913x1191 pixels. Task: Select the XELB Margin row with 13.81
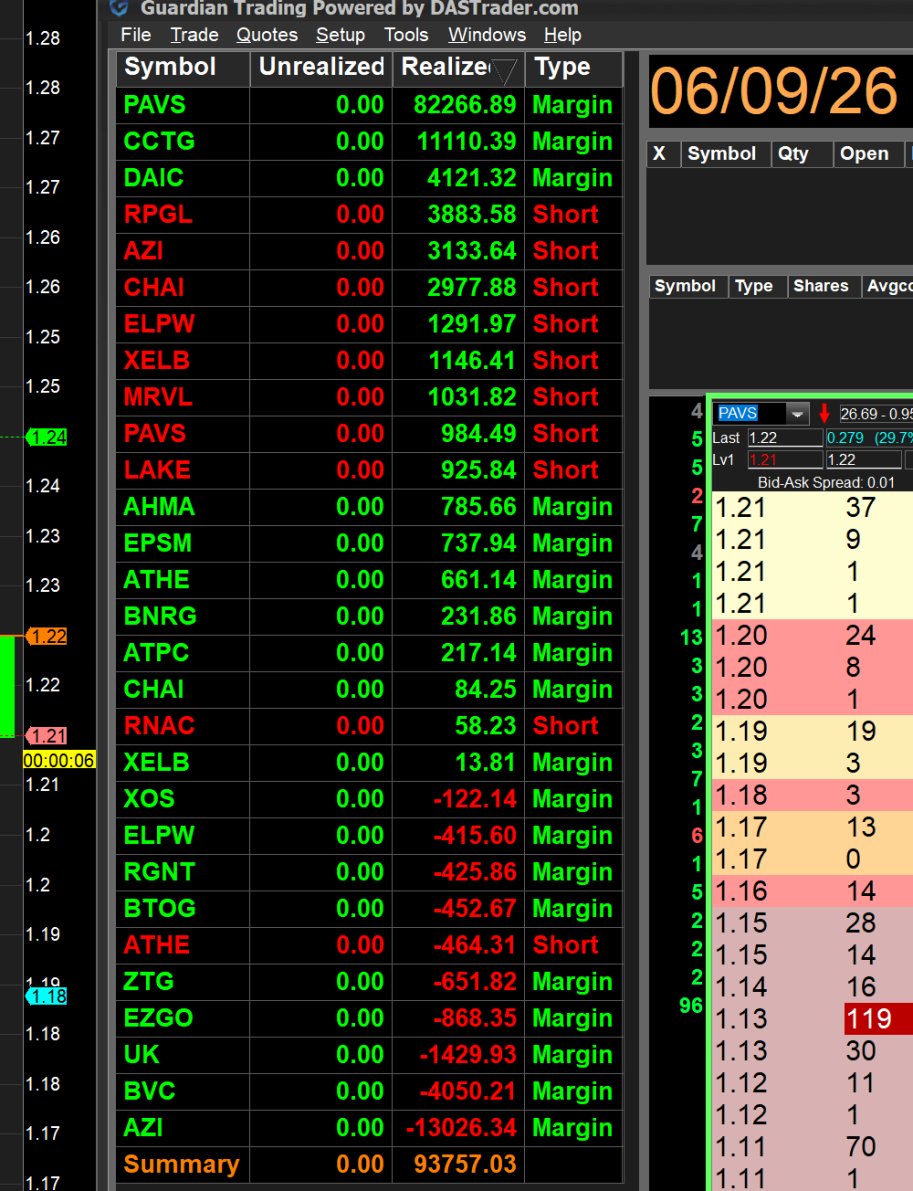pyautogui.click(x=369, y=762)
